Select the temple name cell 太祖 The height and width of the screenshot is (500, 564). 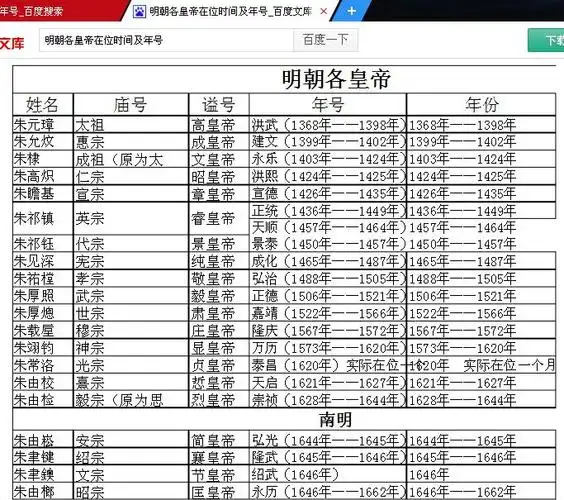click(x=131, y=125)
